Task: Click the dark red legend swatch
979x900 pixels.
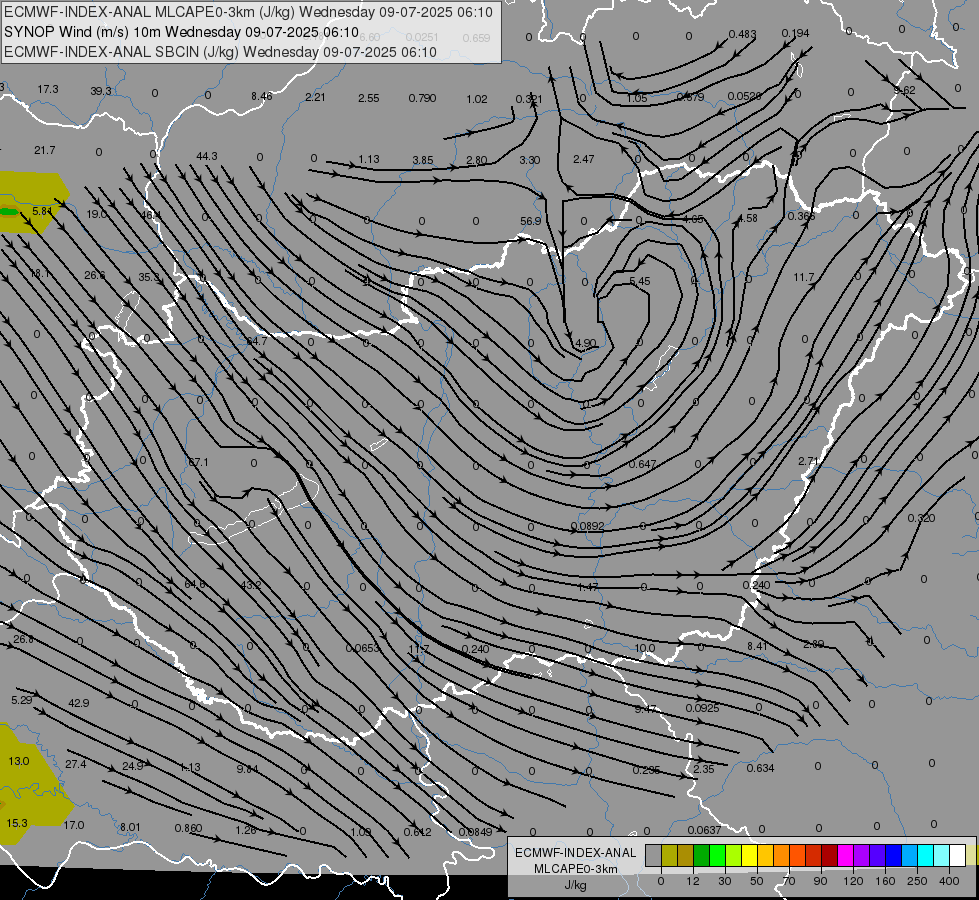Action: coord(830,856)
